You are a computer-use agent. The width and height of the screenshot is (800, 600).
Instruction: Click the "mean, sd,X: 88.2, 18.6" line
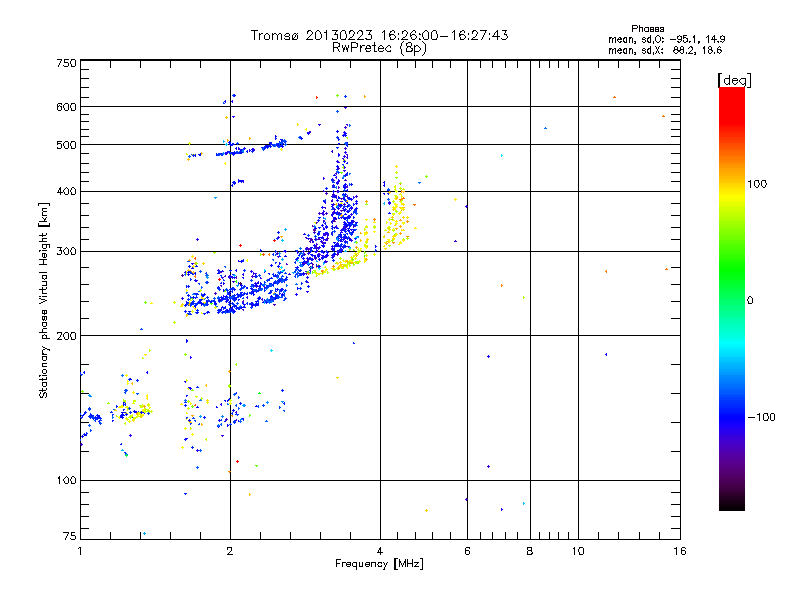pos(665,51)
